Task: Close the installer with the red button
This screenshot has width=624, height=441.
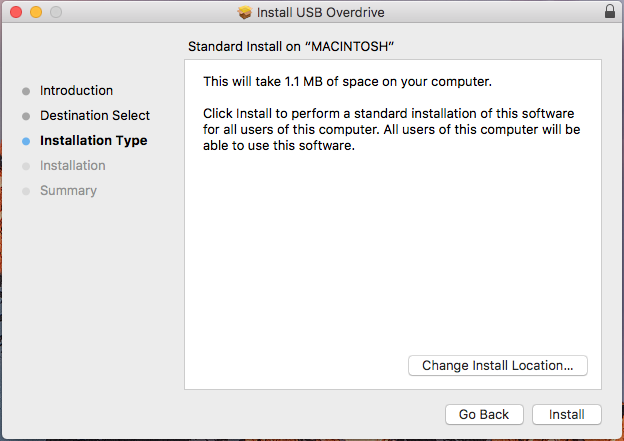Action: coord(16,13)
